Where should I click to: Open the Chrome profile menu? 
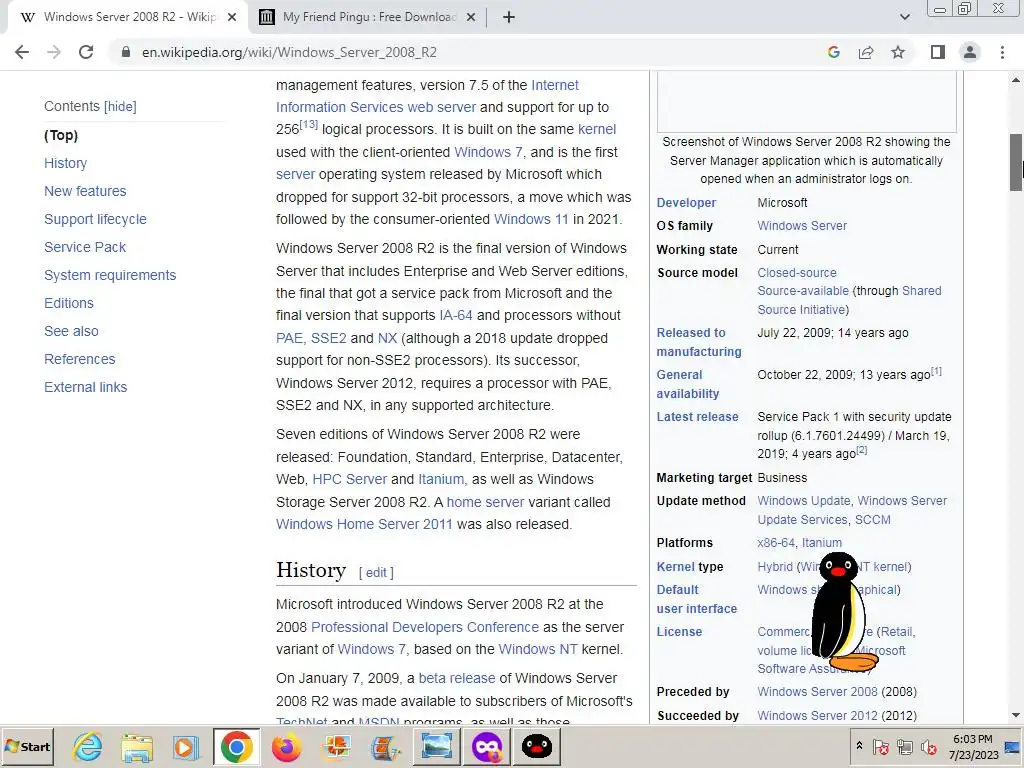pos(970,52)
